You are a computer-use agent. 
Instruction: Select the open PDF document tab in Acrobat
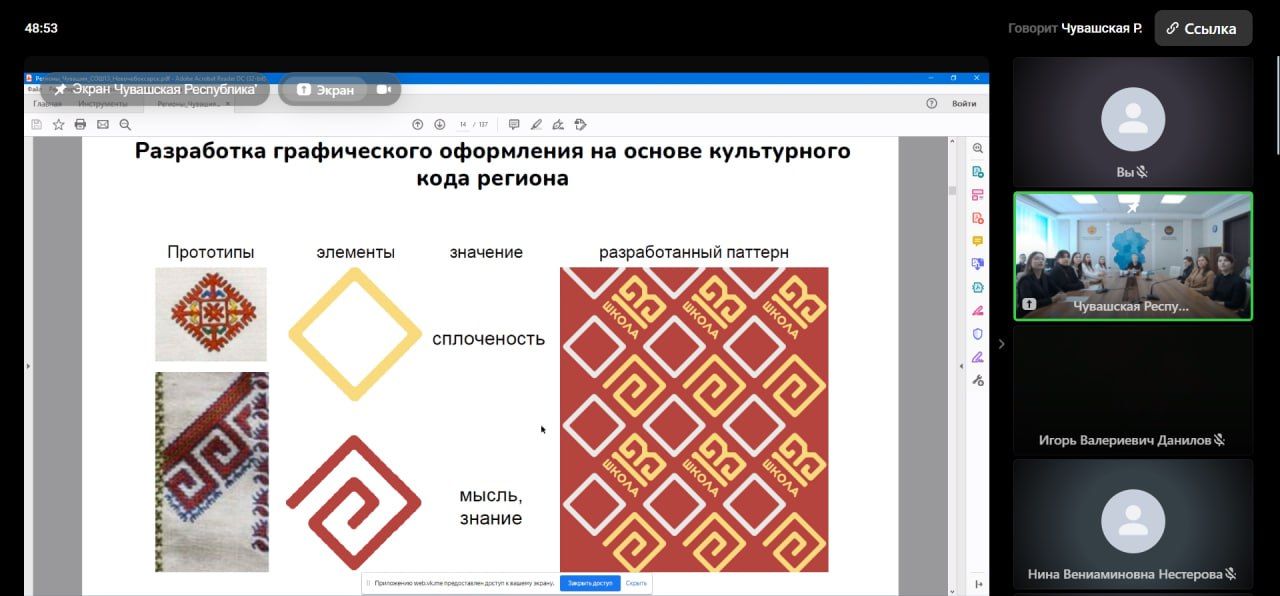pyautogui.click(x=188, y=103)
